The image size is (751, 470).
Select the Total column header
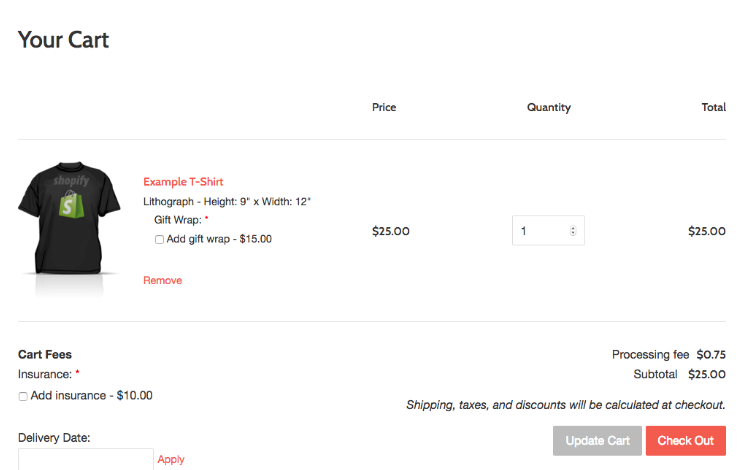click(713, 107)
